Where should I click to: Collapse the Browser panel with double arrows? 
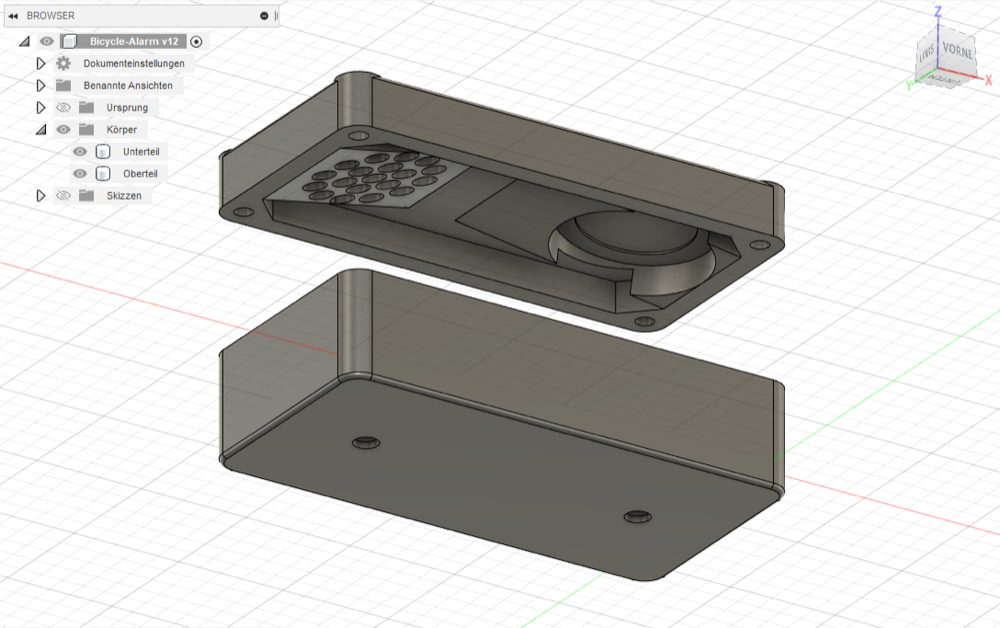pos(13,16)
